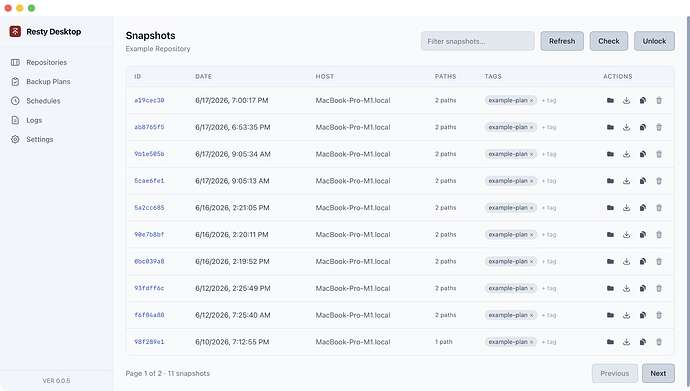Screen dimensions: 690x391
Task: Run a repository Check
Action: pyautogui.click(x=609, y=41)
